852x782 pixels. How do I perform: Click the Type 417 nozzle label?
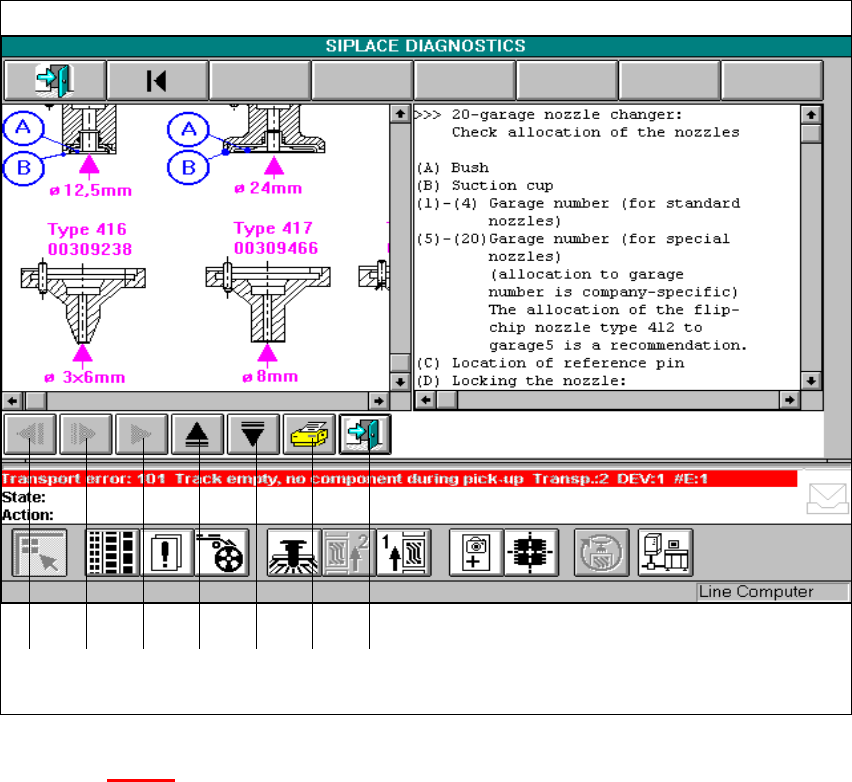point(273,228)
